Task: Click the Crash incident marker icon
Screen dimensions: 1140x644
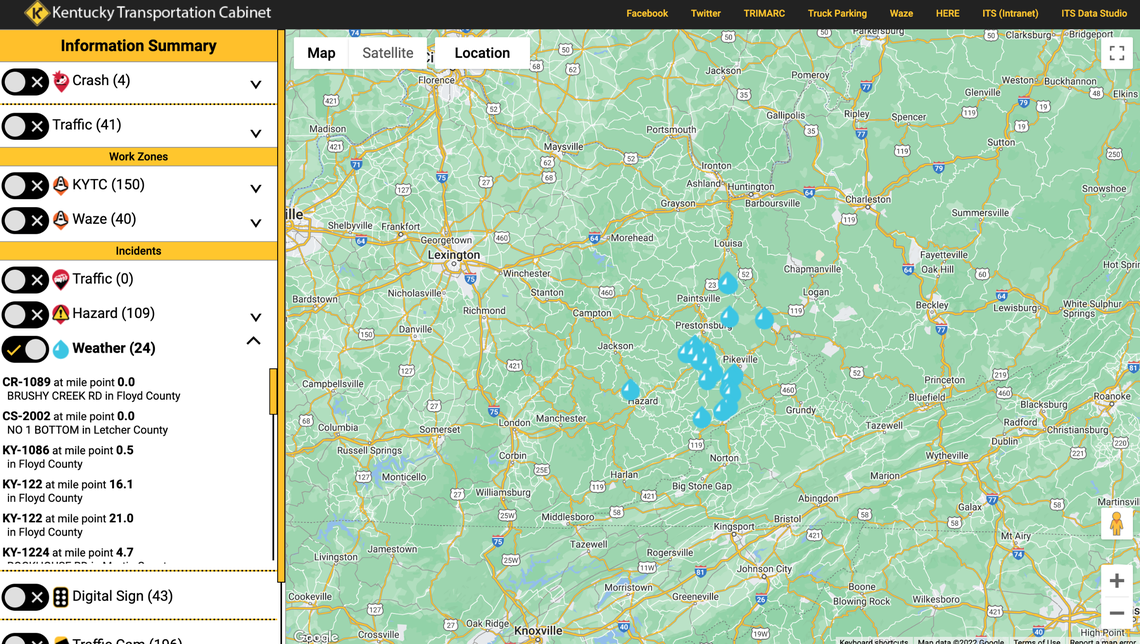Action: click(x=60, y=81)
